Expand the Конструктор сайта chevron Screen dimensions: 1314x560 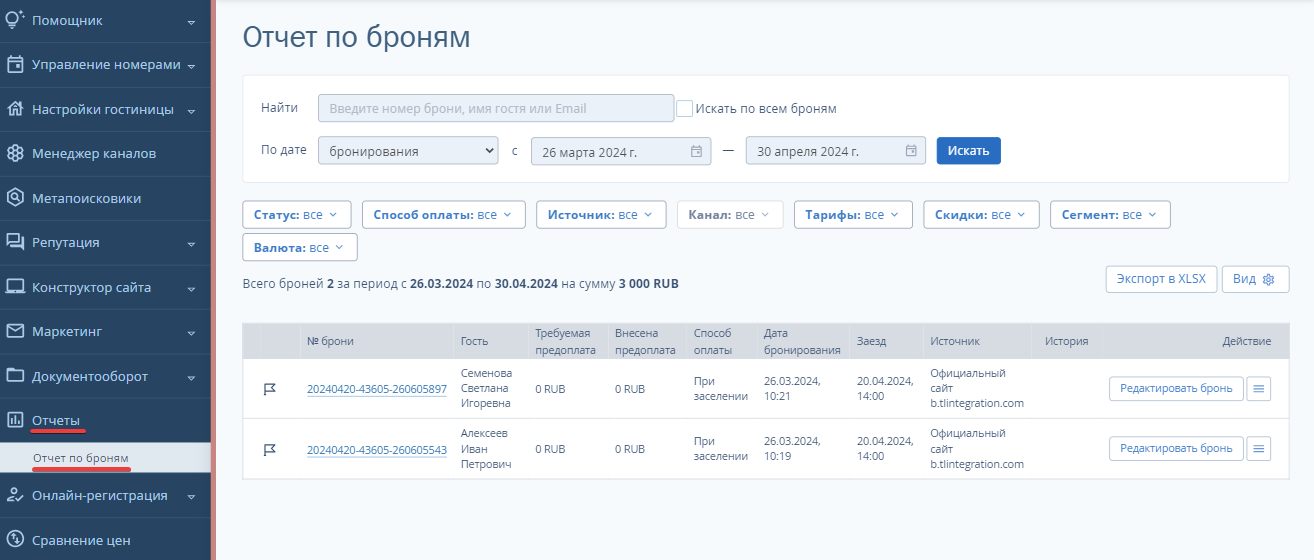(191, 288)
